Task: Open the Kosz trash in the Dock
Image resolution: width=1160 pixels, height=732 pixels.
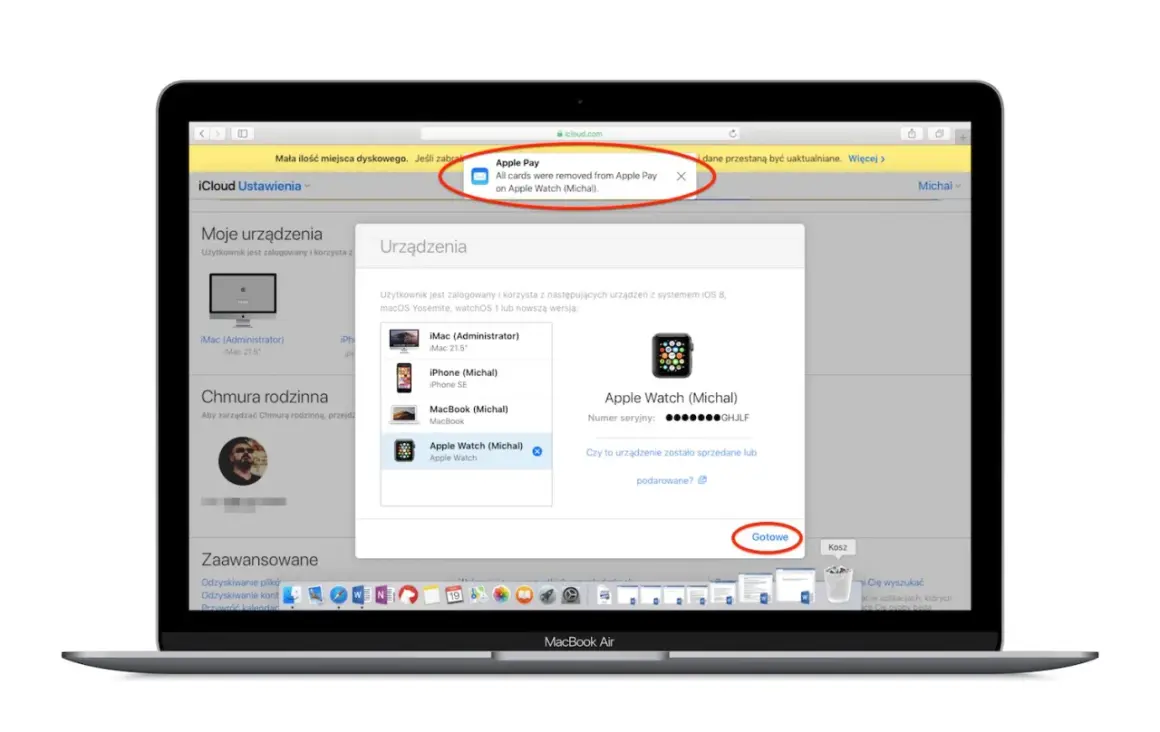Action: click(x=837, y=583)
